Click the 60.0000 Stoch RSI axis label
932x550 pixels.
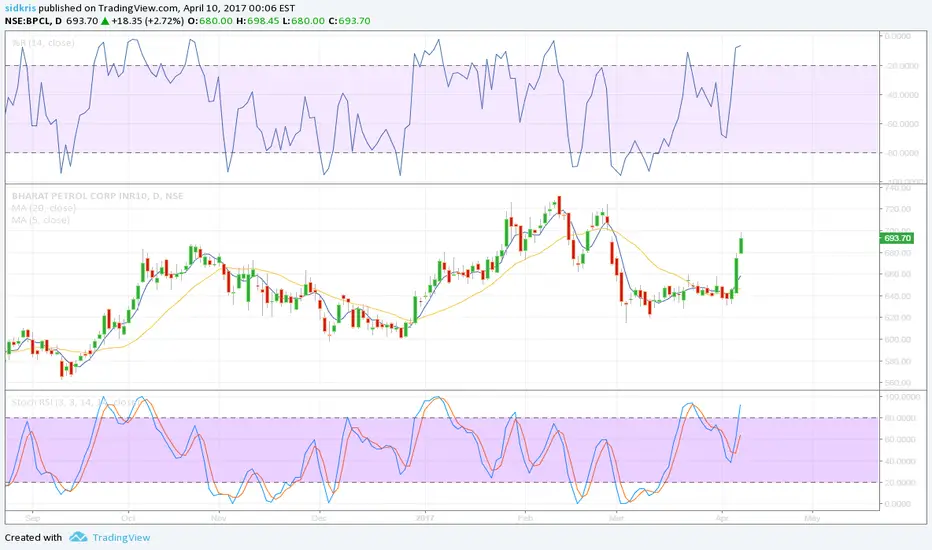[900, 439]
